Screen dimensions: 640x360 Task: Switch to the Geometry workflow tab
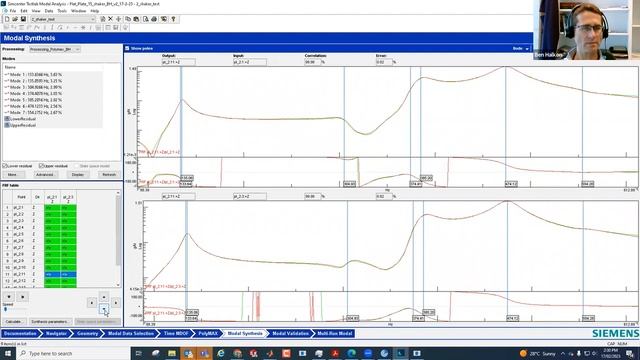point(87,333)
